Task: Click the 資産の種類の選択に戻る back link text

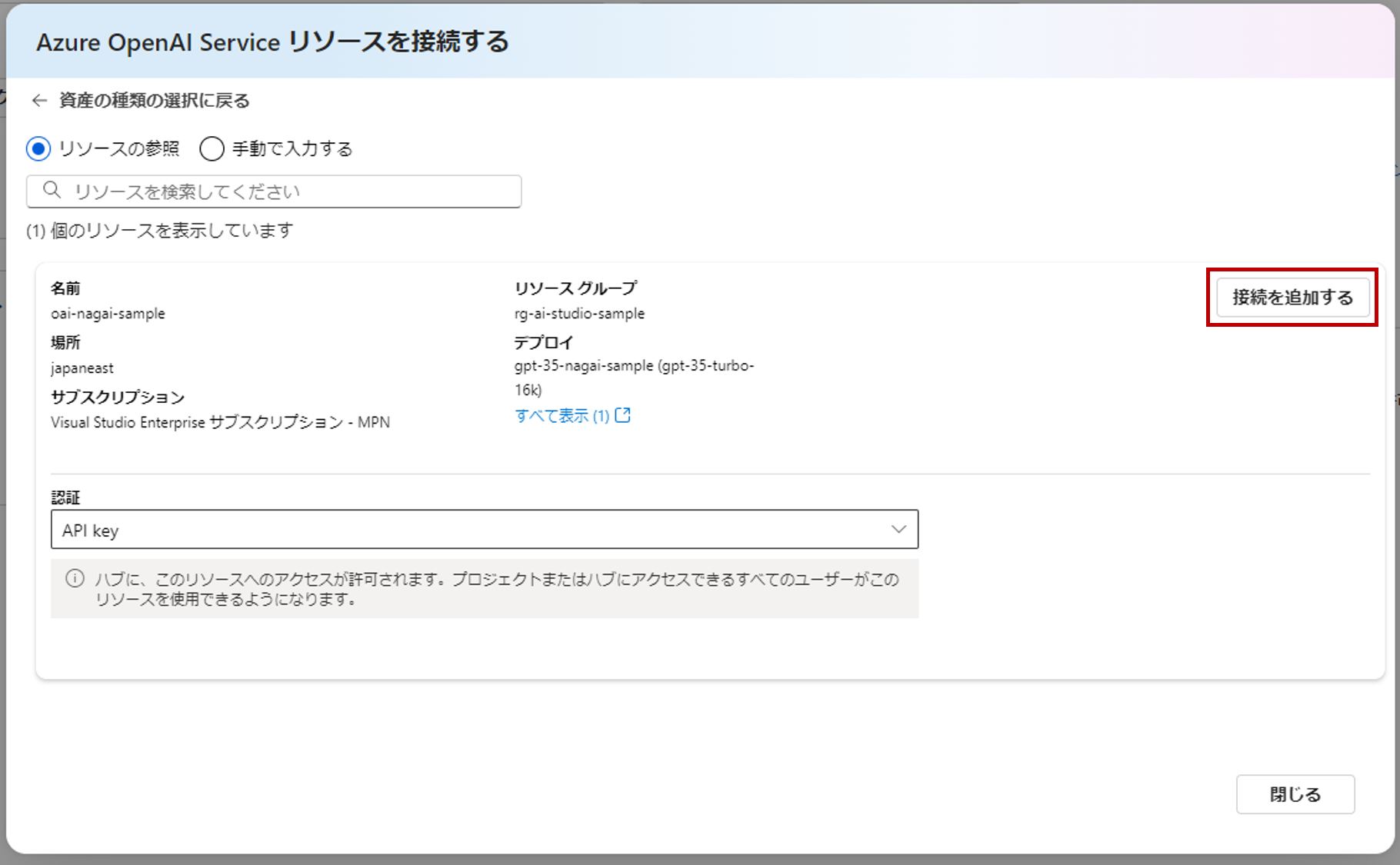Action: (154, 101)
